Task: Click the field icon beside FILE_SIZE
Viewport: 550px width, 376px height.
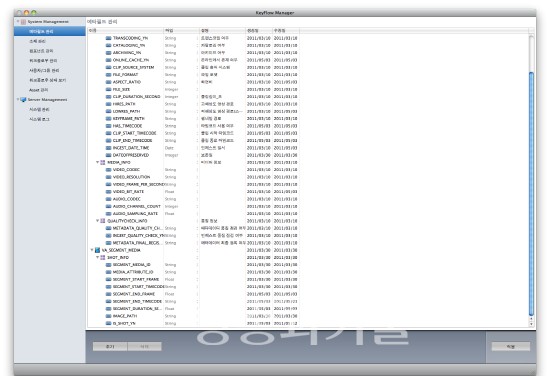Action: pos(109,89)
